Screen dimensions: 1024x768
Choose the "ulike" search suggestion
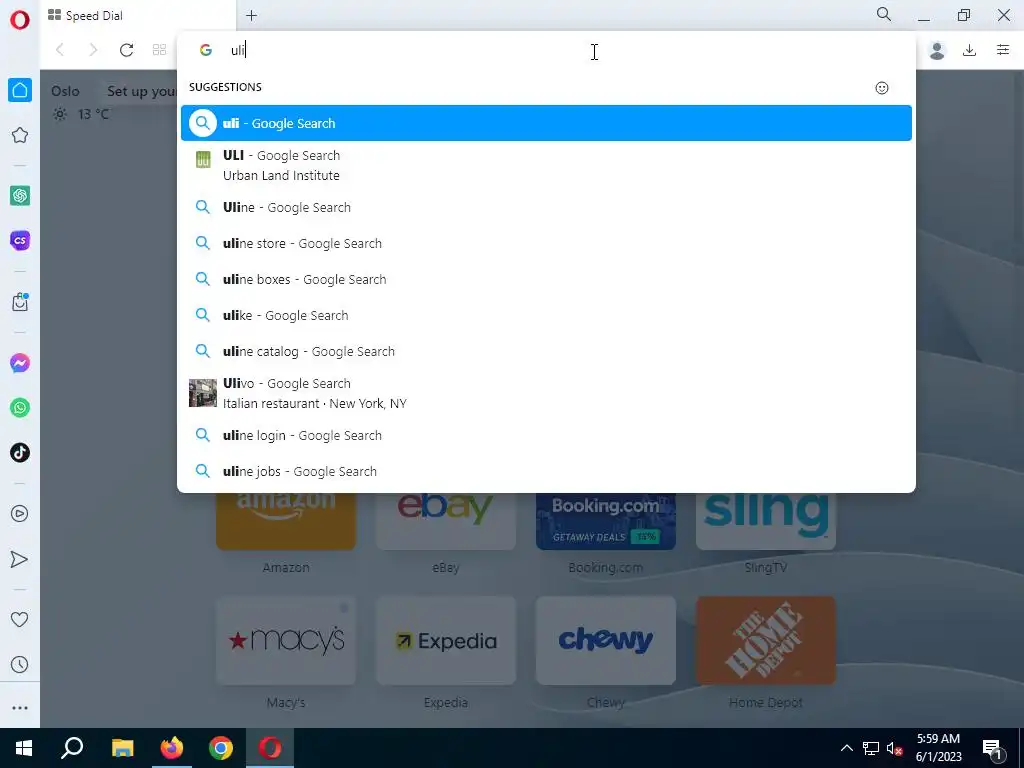pos(546,315)
